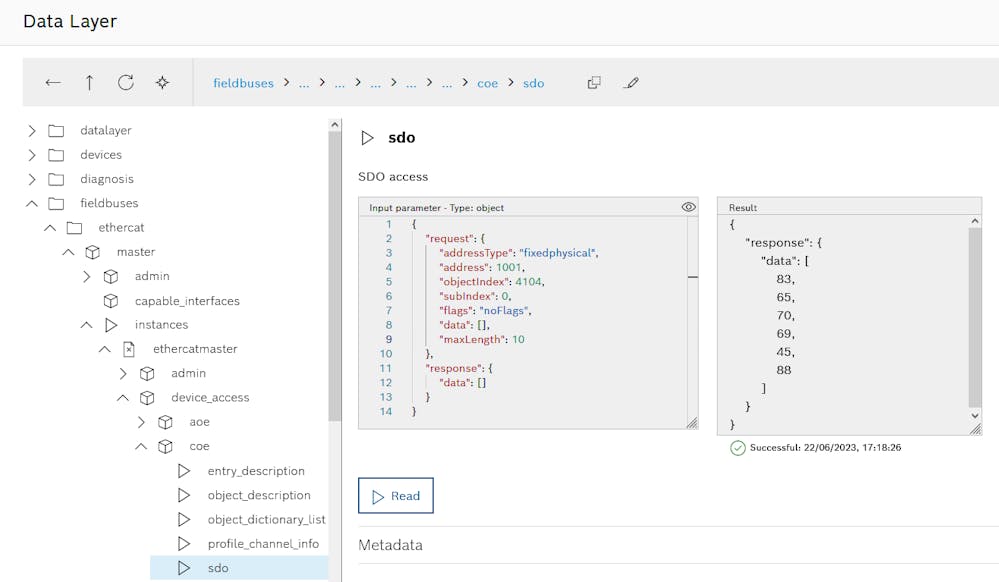Open the entry_description tree item
999x582 pixels.
pyautogui.click(x=256, y=471)
